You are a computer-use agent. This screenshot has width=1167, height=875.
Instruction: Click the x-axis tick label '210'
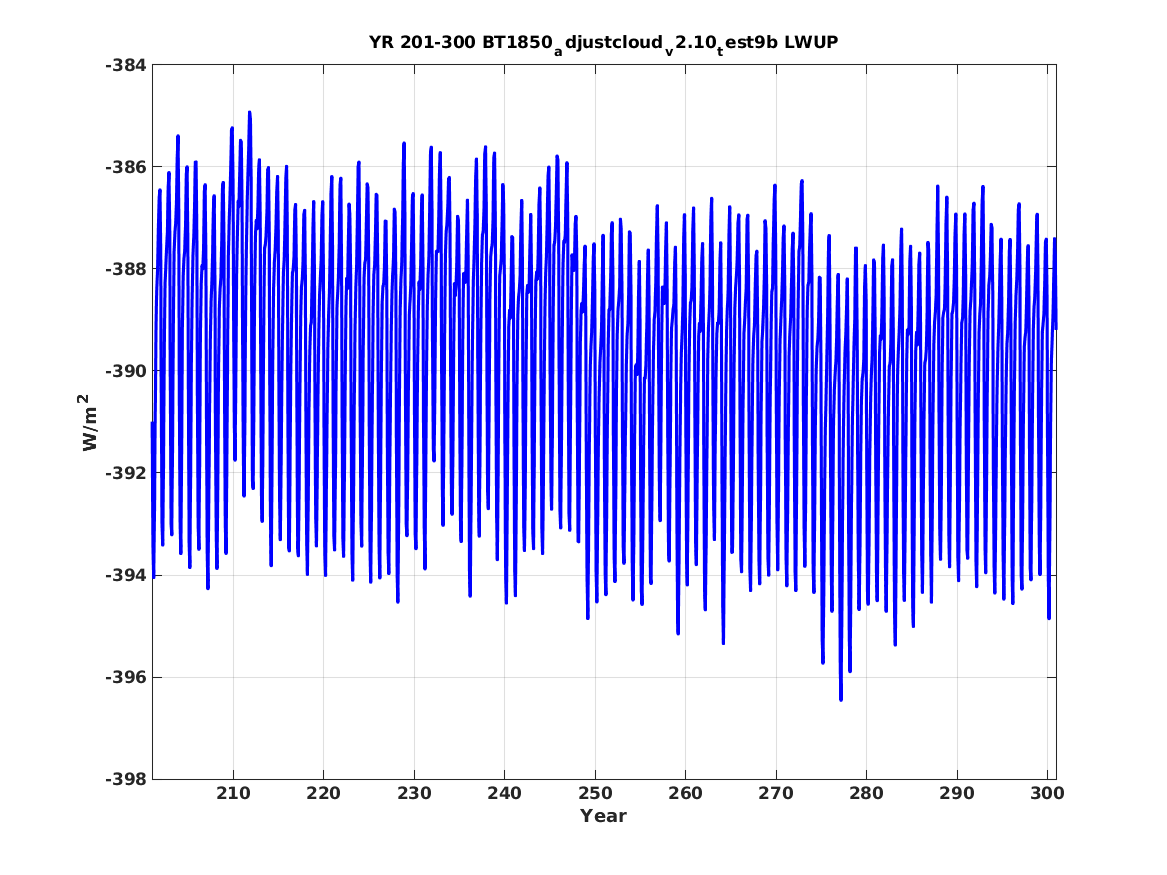(234, 794)
